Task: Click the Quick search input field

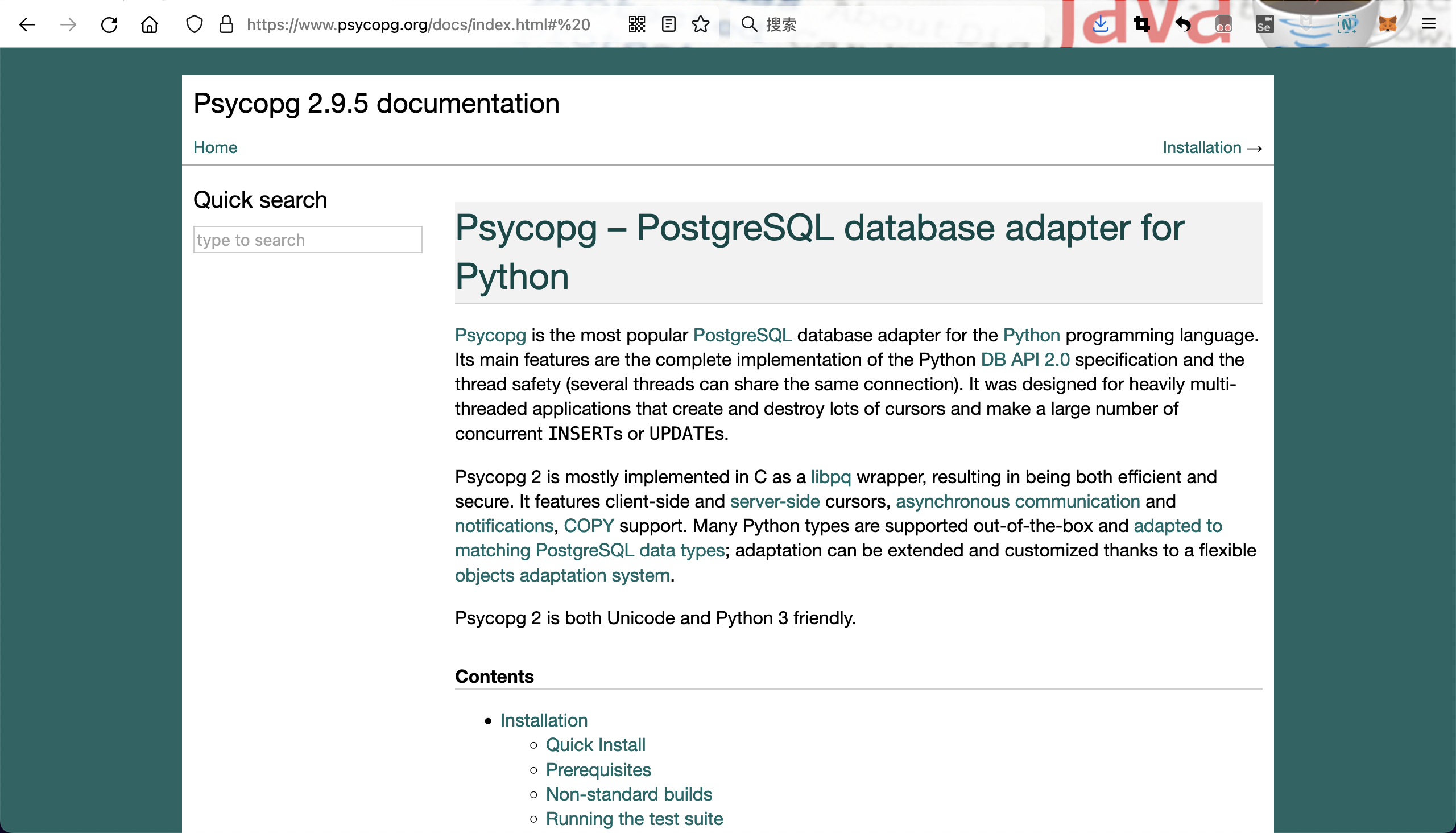Action: [x=308, y=240]
